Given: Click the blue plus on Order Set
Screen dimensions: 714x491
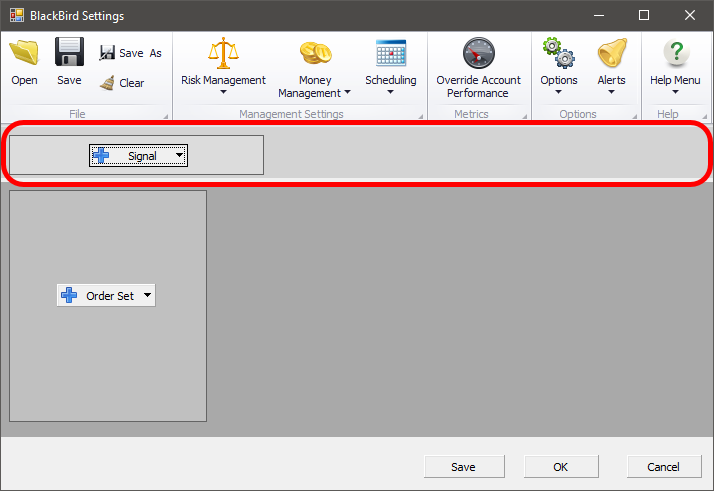Looking at the screenshot, I should 69,295.
